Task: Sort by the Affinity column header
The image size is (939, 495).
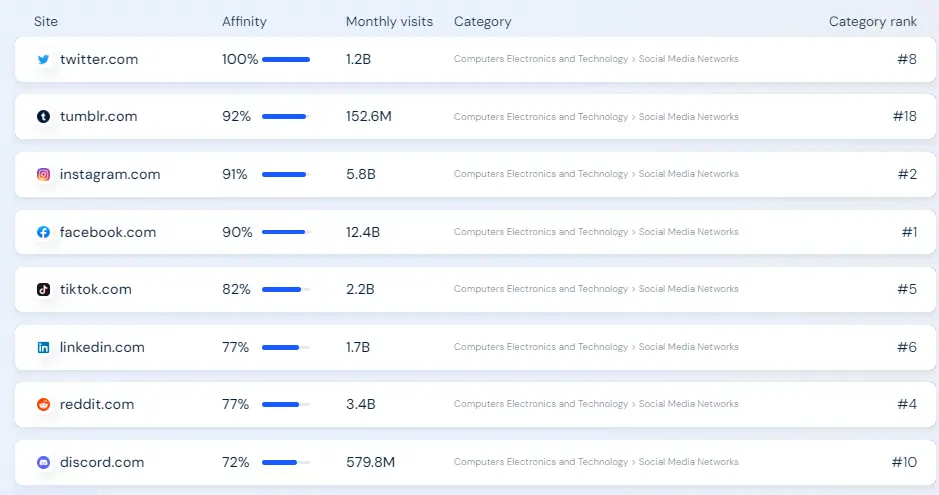Action: pyautogui.click(x=244, y=22)
